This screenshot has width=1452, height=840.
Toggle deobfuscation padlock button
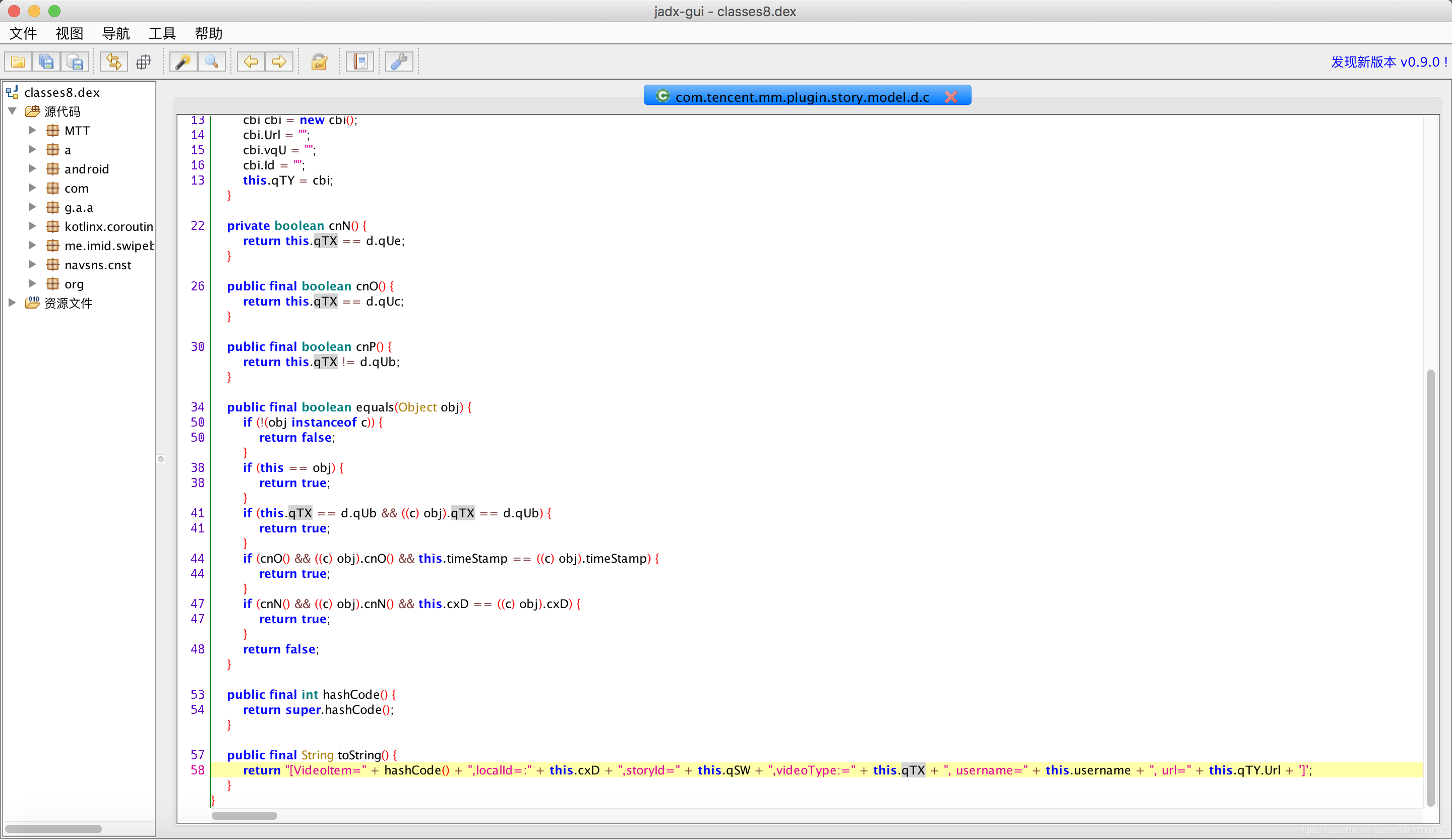point(319,62)
